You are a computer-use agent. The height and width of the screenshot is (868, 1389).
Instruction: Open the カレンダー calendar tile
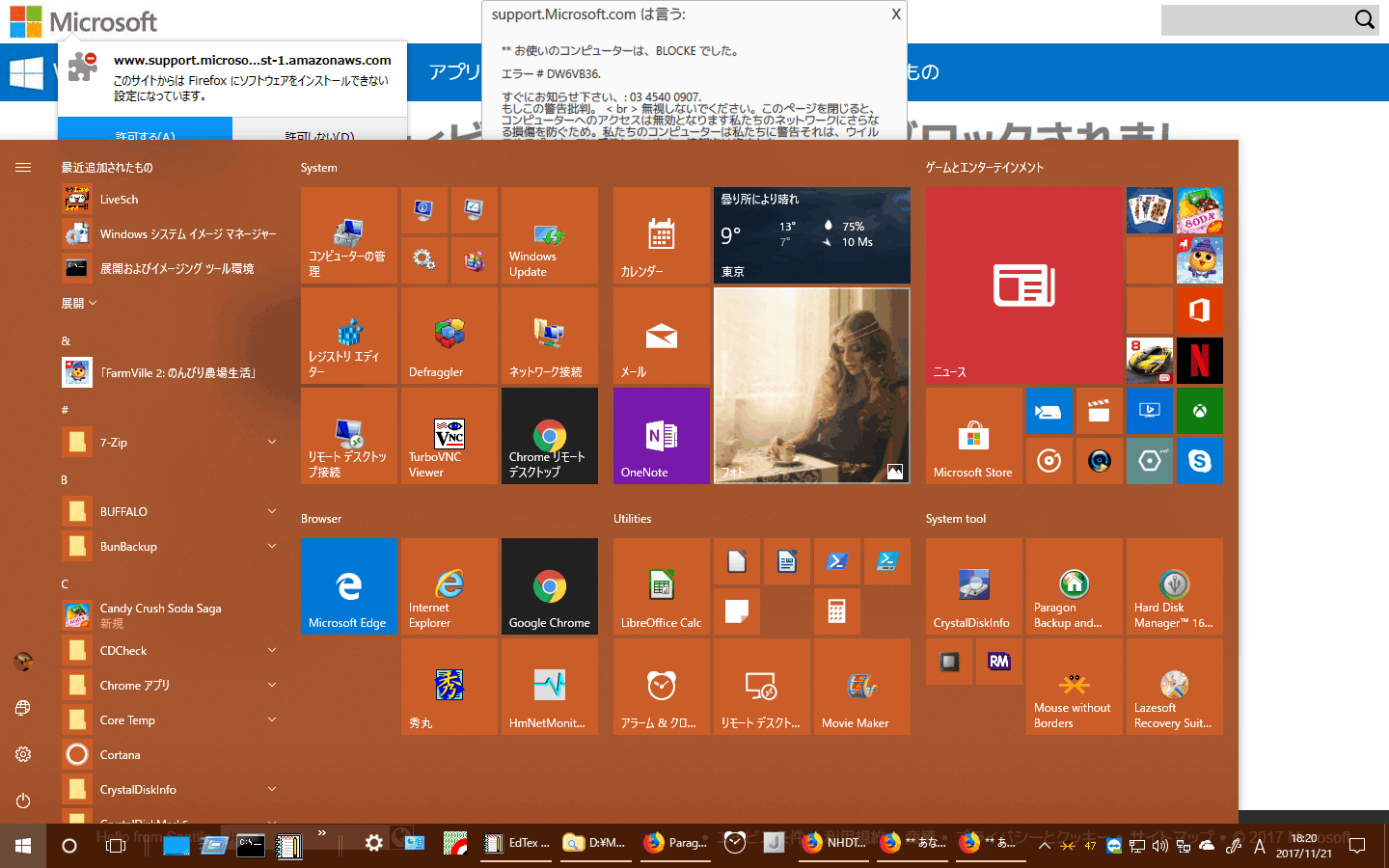662,235
